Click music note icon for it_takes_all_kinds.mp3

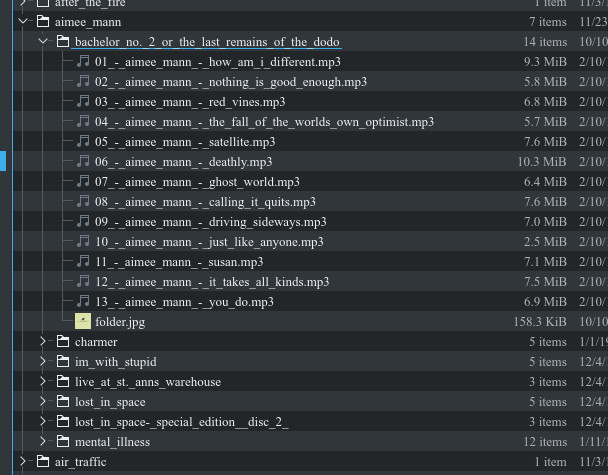tap(83, 282)
